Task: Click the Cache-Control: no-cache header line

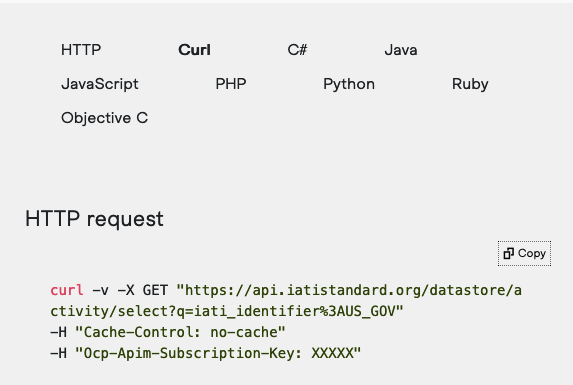Action: click(x=168, y=332)
